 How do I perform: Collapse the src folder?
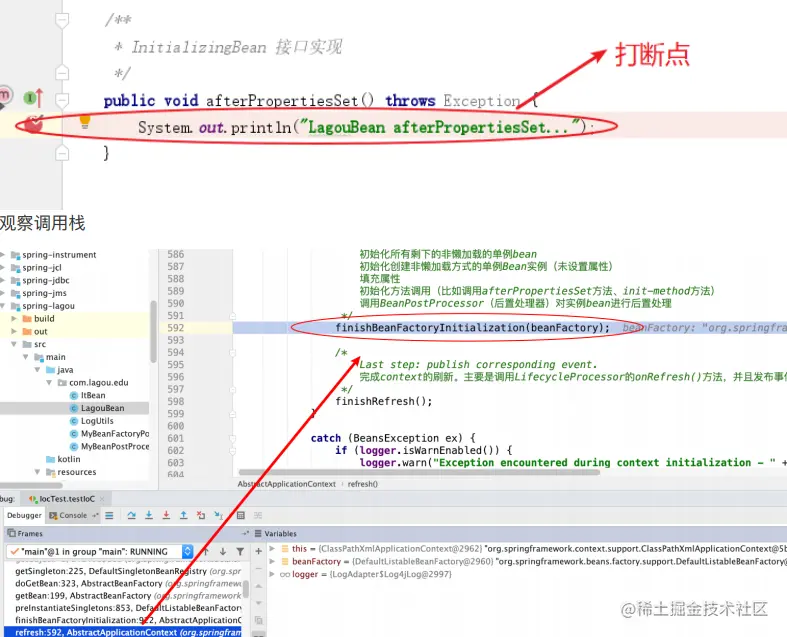[14, 344]
